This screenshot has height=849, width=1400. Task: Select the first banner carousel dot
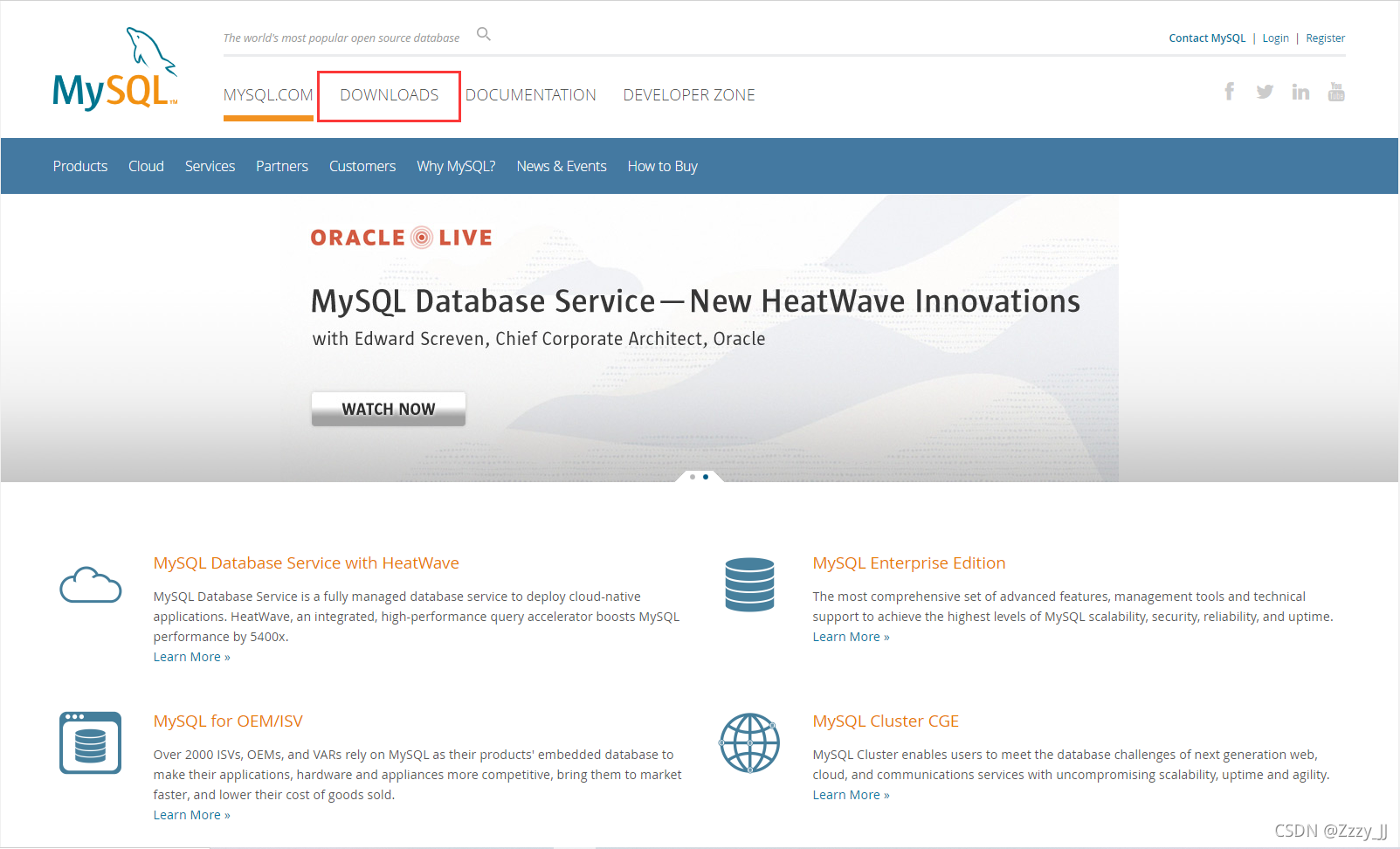[693, 477]
